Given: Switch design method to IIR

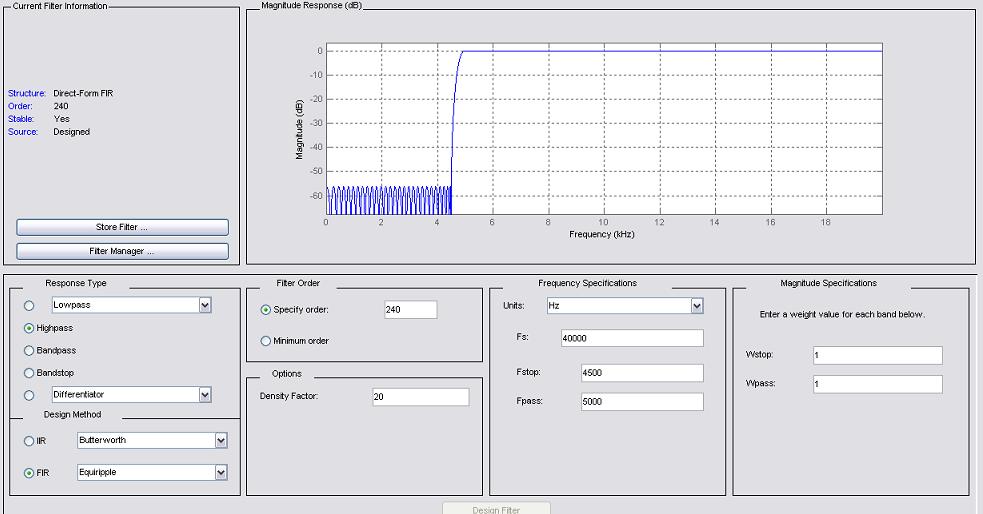Looking at the screenshot, I should [x=29, y=441].
